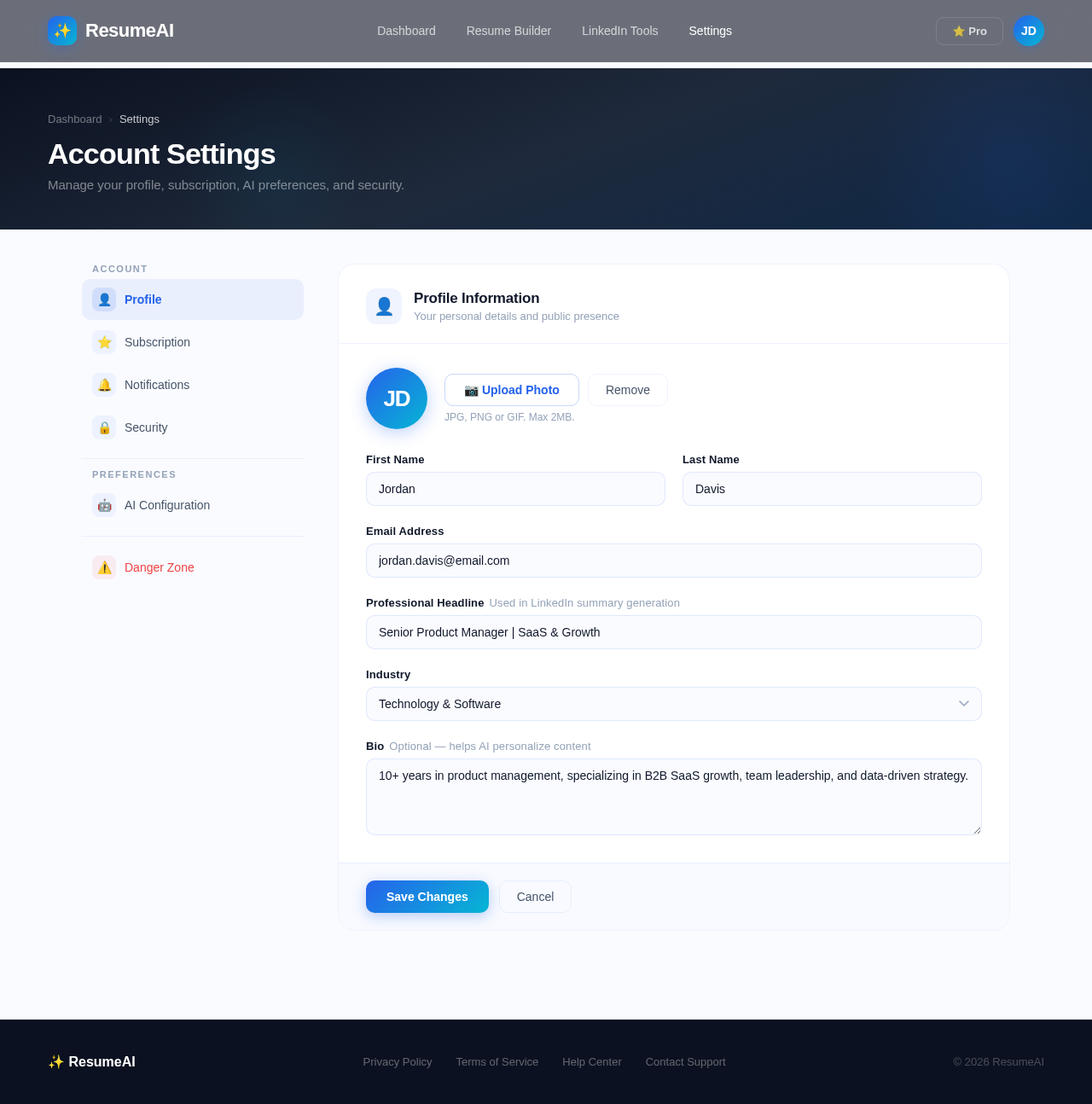Click inside the Bio text area
This screenshot has height=1104, width=1092.
pos(673,795)
